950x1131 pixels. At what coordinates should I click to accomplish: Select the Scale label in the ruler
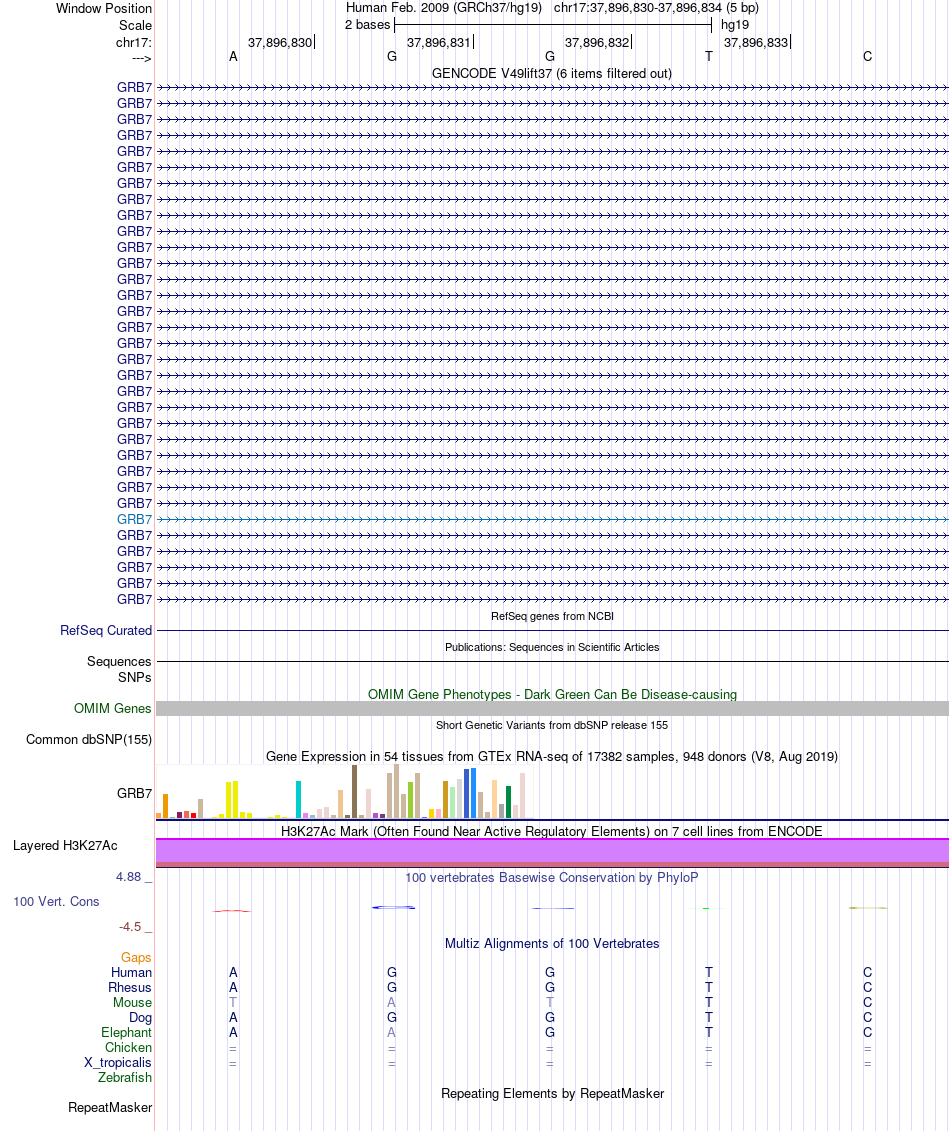tap(135, 25)
